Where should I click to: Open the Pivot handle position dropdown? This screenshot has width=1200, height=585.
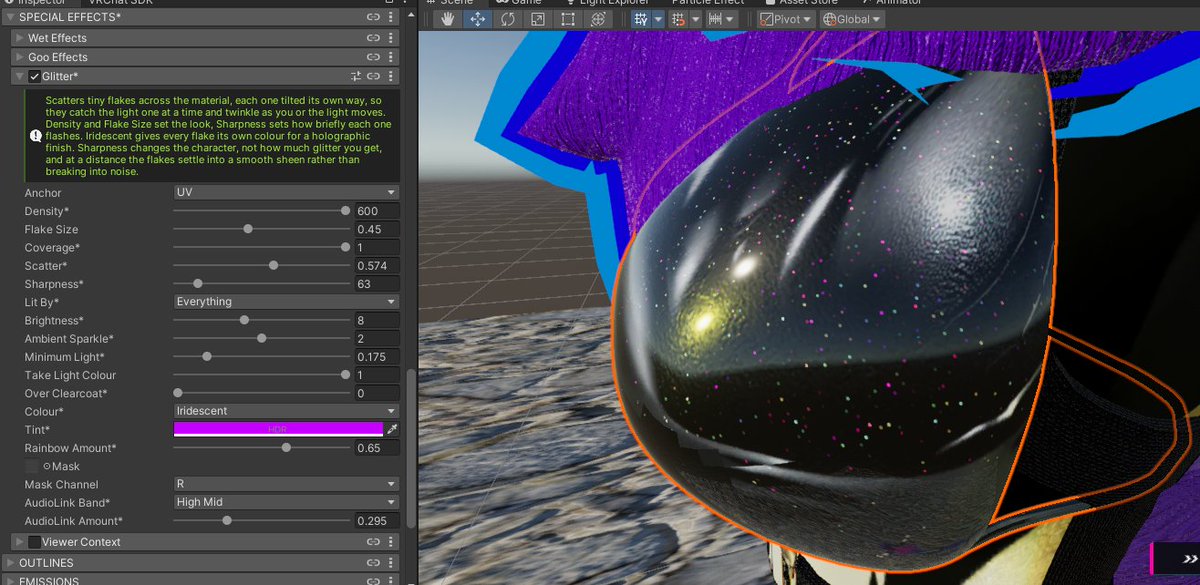click(x=785, y=19)
